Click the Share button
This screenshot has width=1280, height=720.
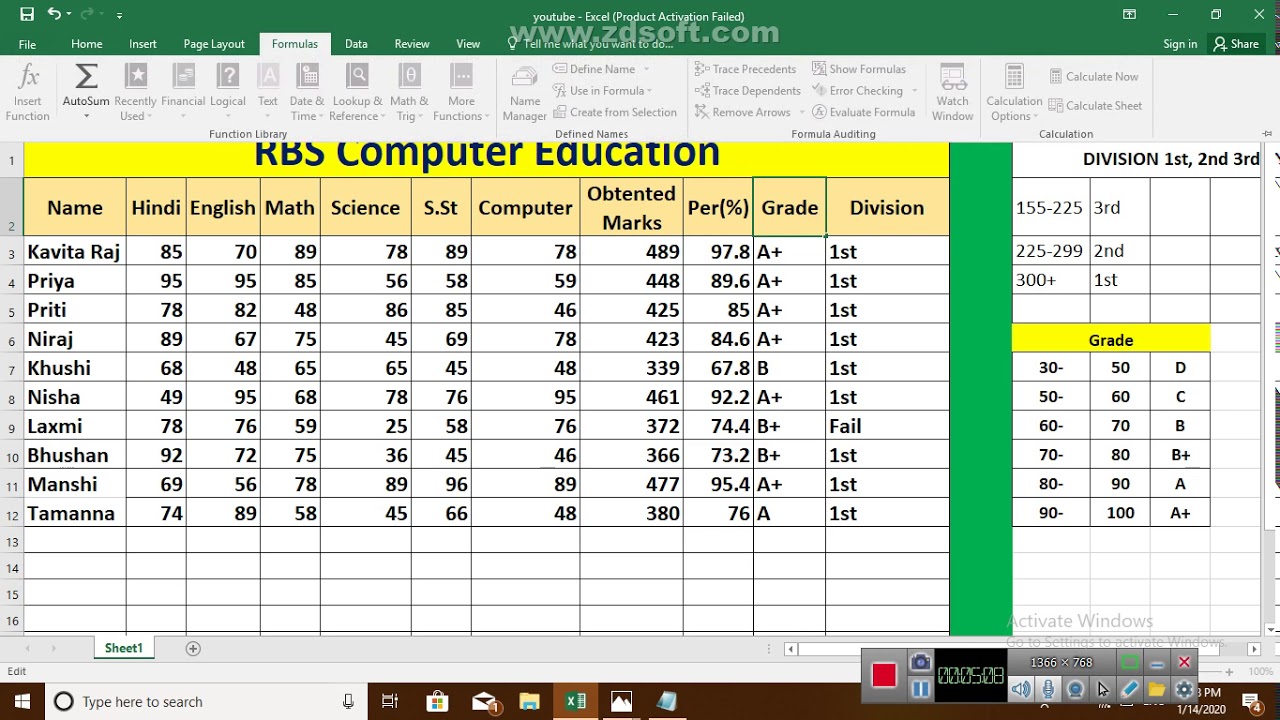[1236, 44]
